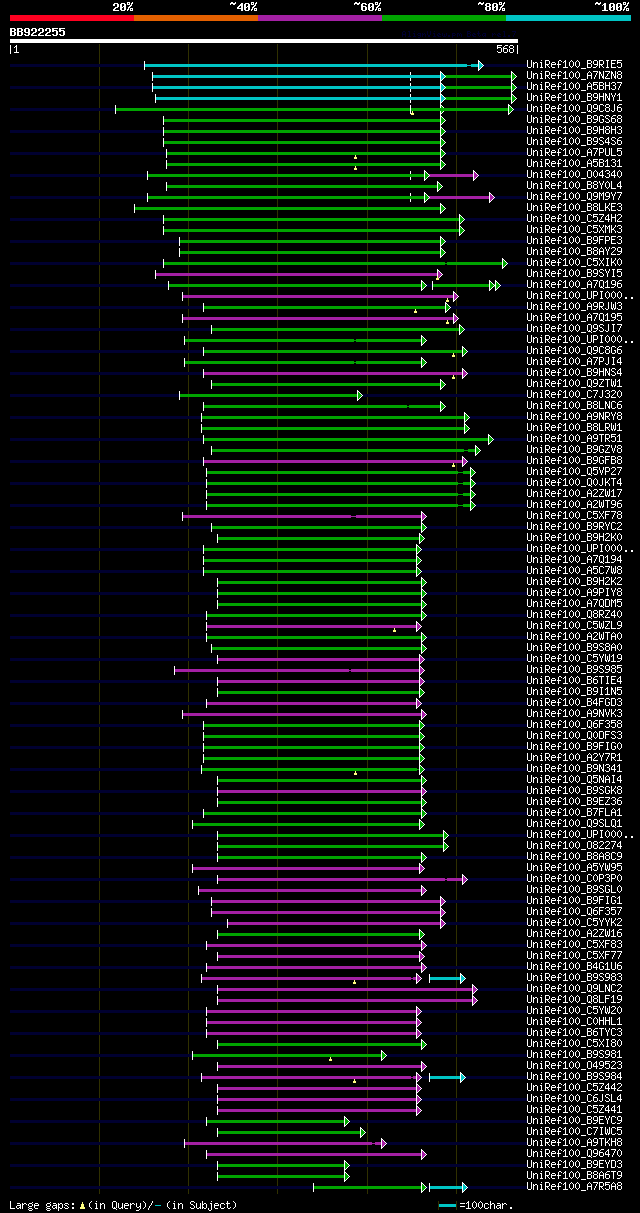Select hit label UniRef100_B9RYC2
The height and width of the screenshot is (1213, 640).
(574, 527)
